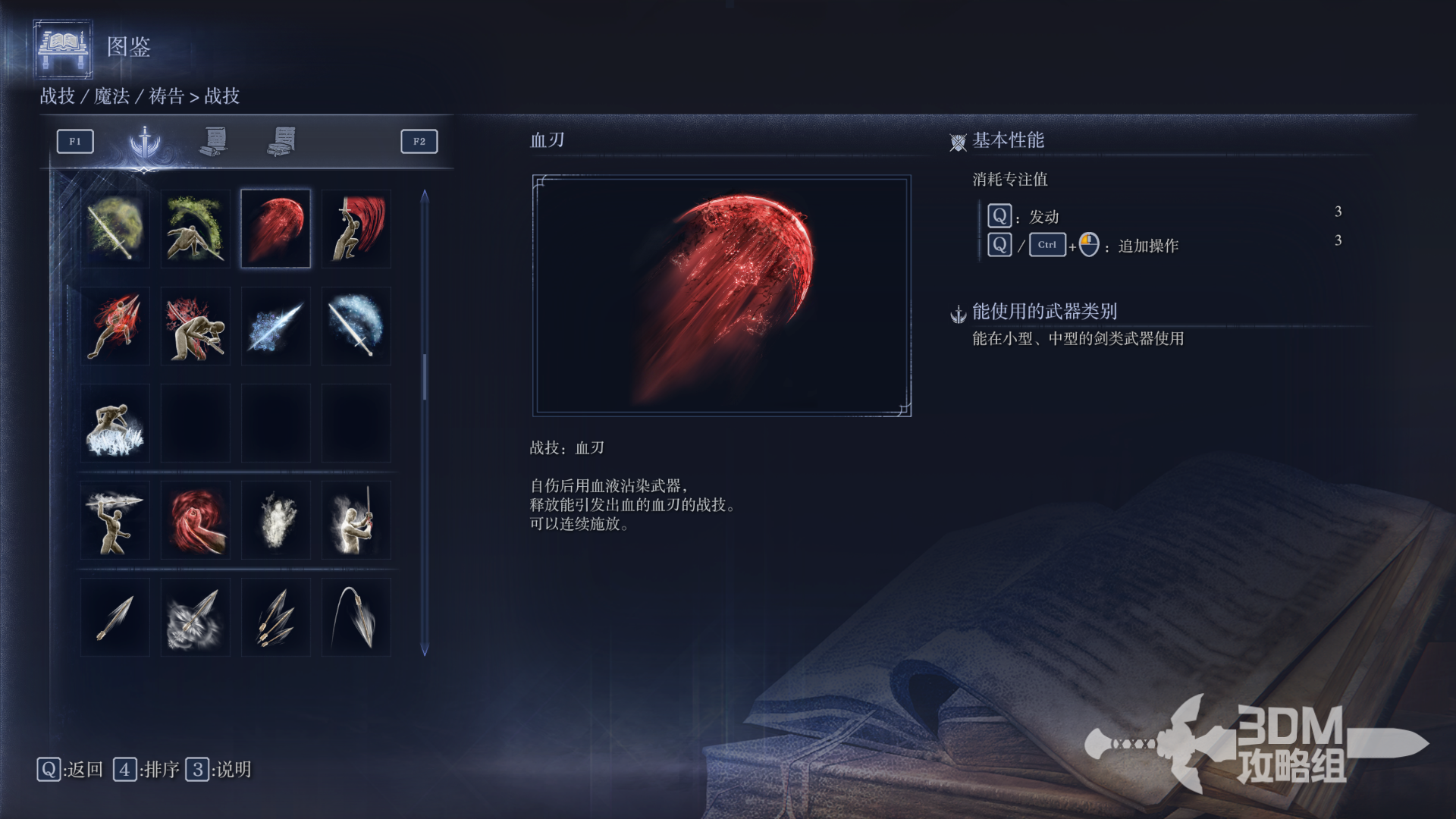Select the kneeling figure red slash skill
Image resolution: width=1456 pixels, height=819 pixels.
(356, 228)
